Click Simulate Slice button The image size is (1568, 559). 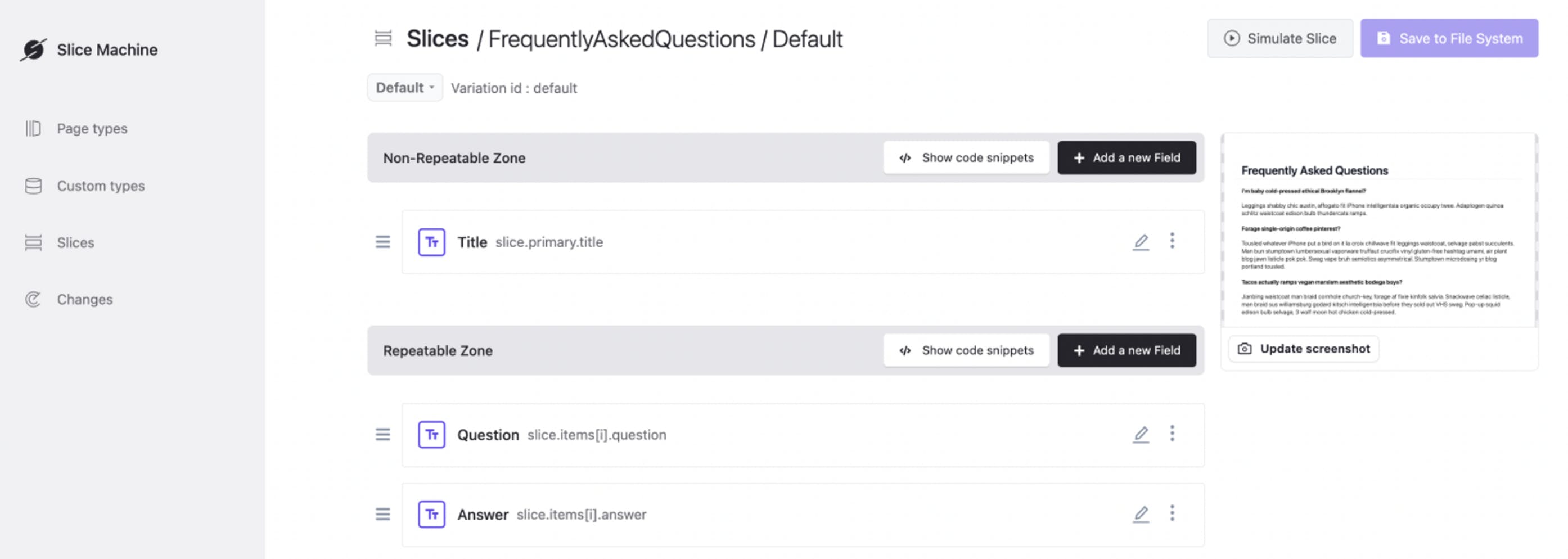coord(1279,38)
